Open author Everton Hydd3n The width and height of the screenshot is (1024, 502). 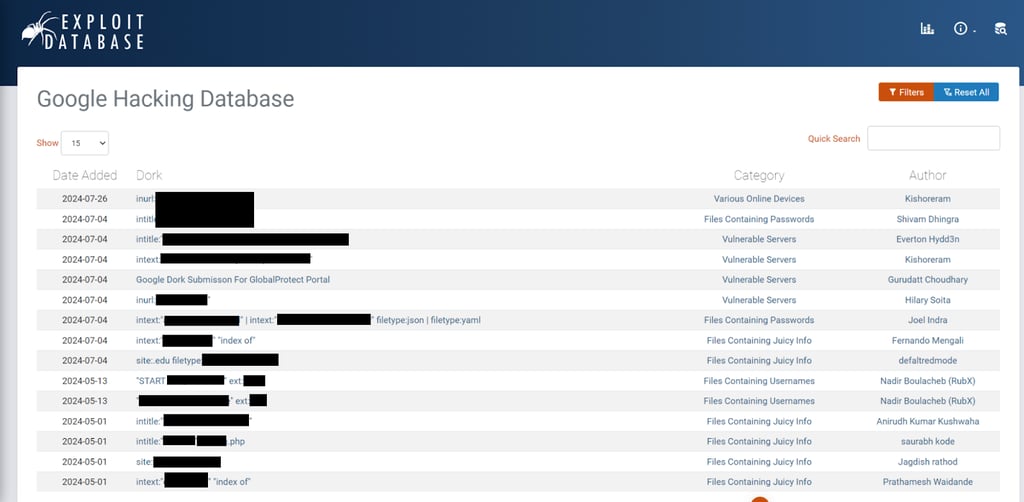pos(927,239)
